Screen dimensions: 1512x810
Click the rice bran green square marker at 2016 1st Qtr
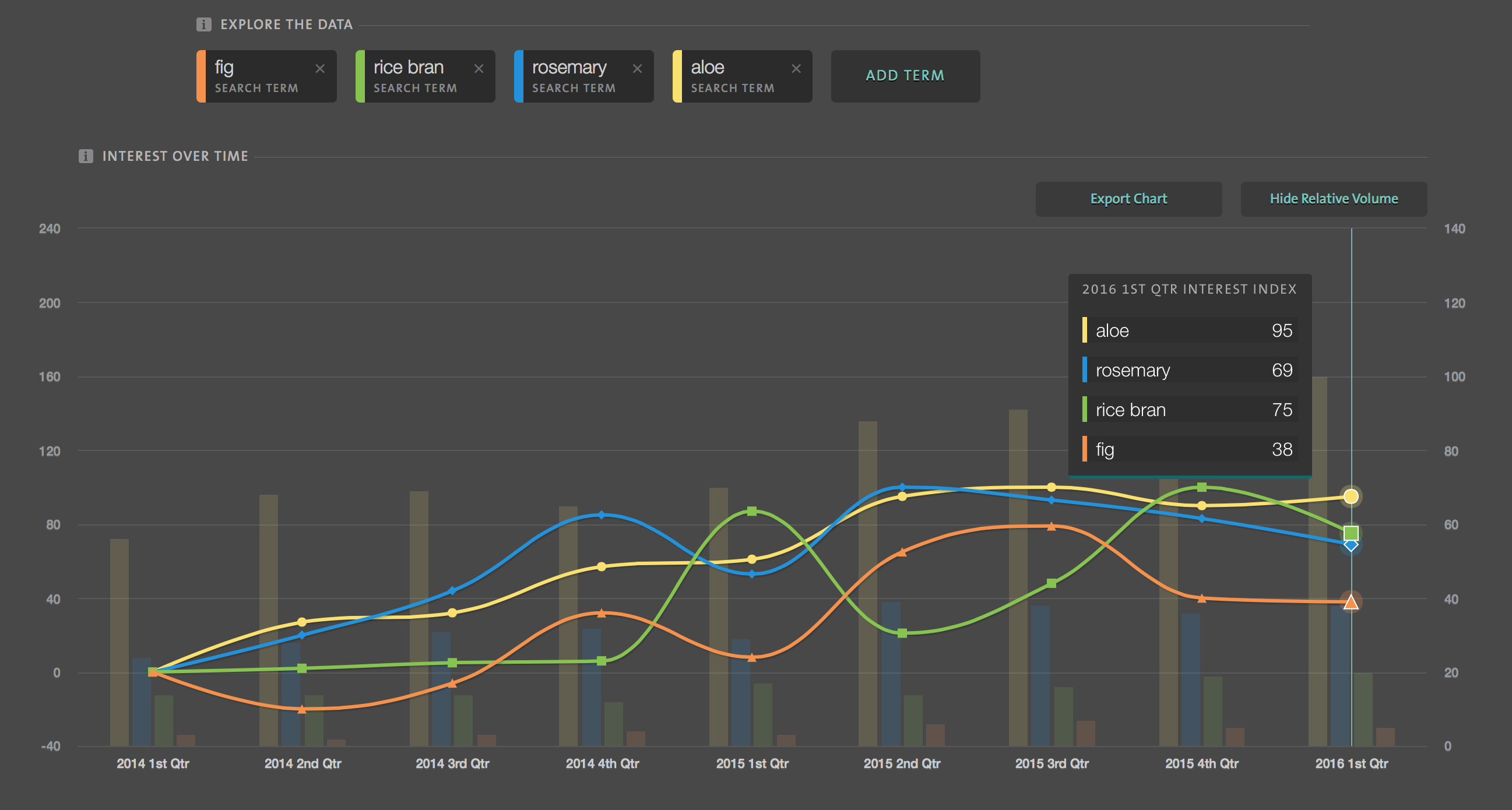coord(1351,533)
